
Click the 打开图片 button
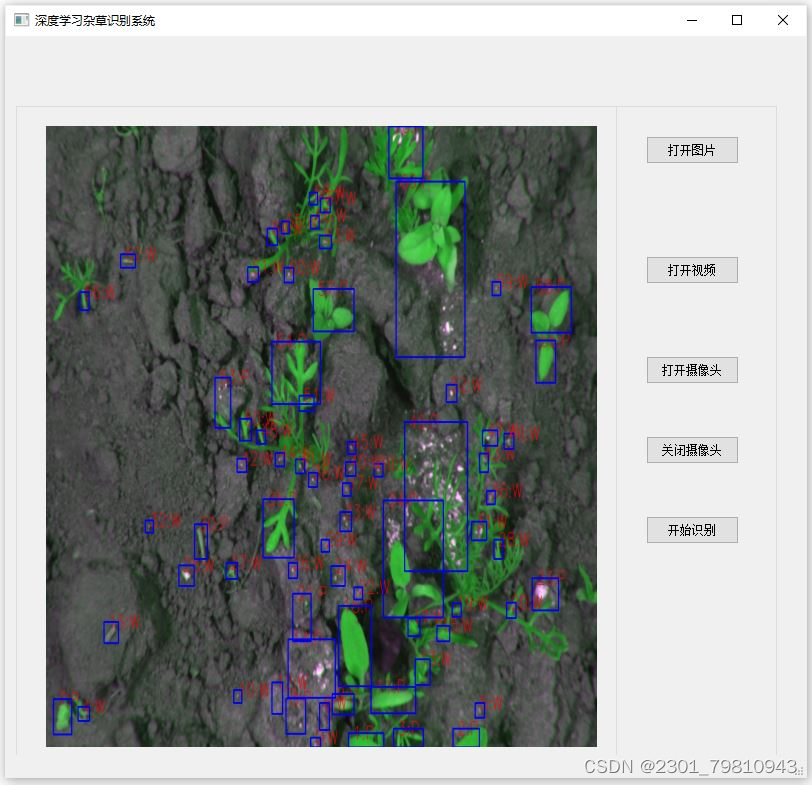(692, 150)
